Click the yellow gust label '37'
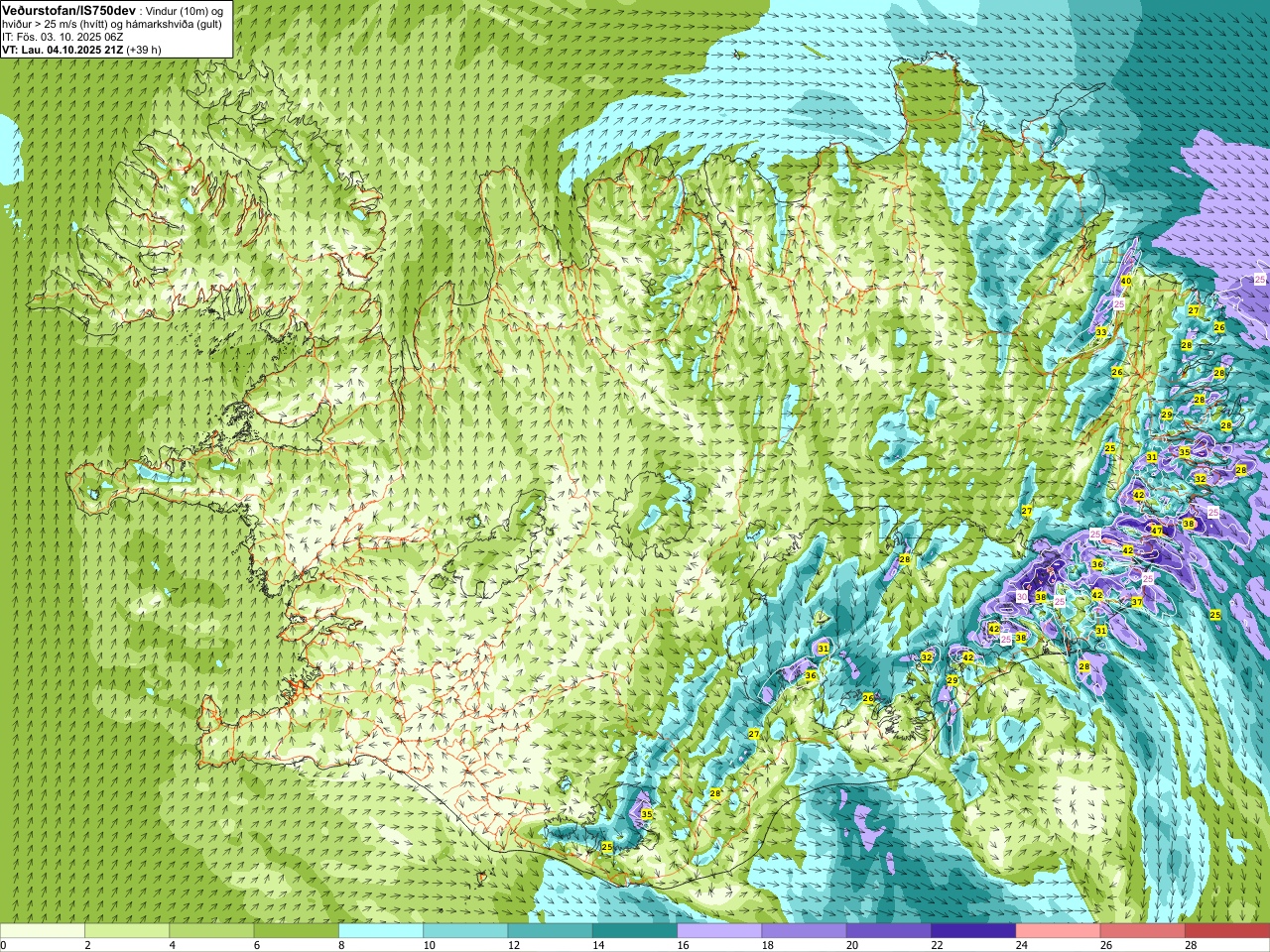1270x952 pixels. point(1137,602)
